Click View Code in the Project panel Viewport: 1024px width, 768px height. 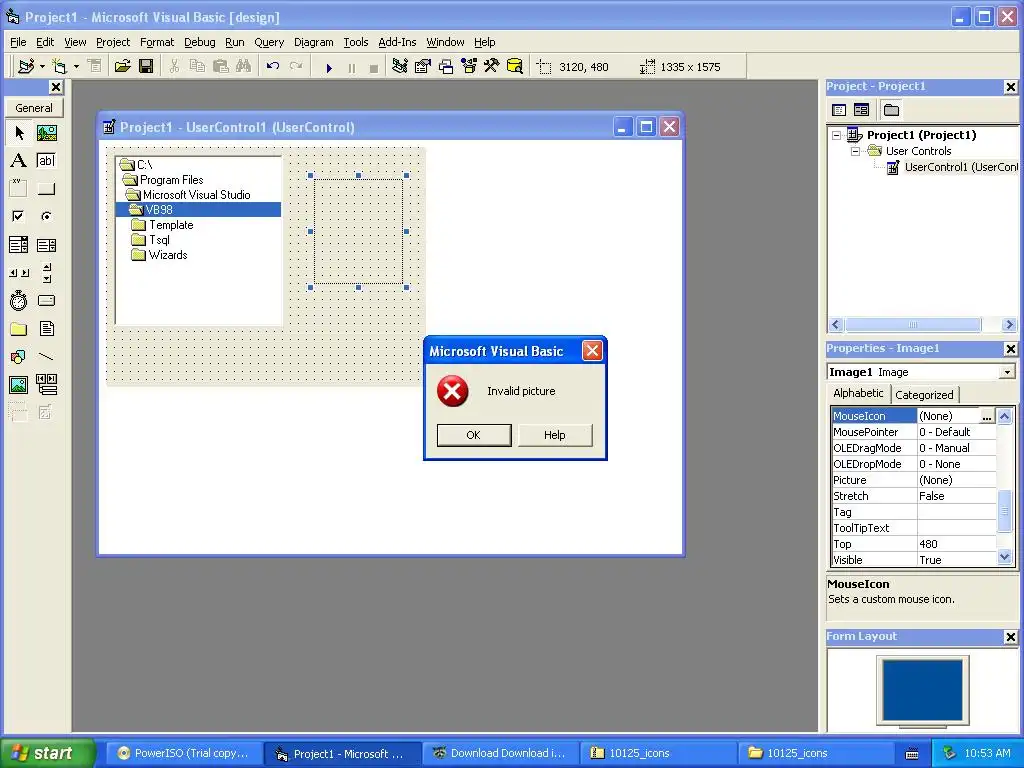click(x=839, y=110)
